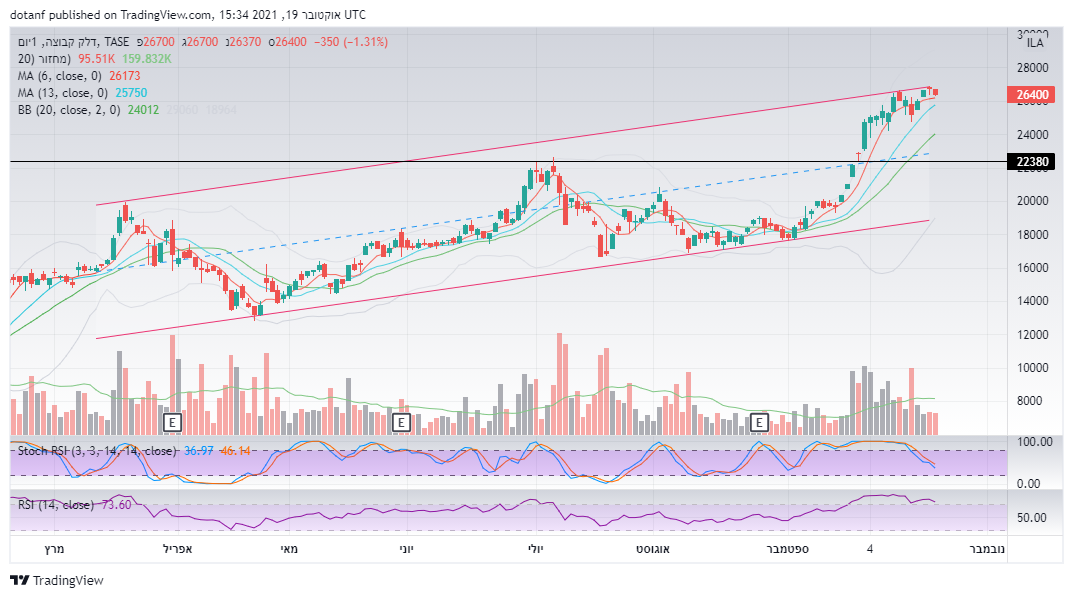The height and width of the screenshot is (598, 1073).
Task: Click the 18000 level on the price axis
Action: click(1032, 235)
